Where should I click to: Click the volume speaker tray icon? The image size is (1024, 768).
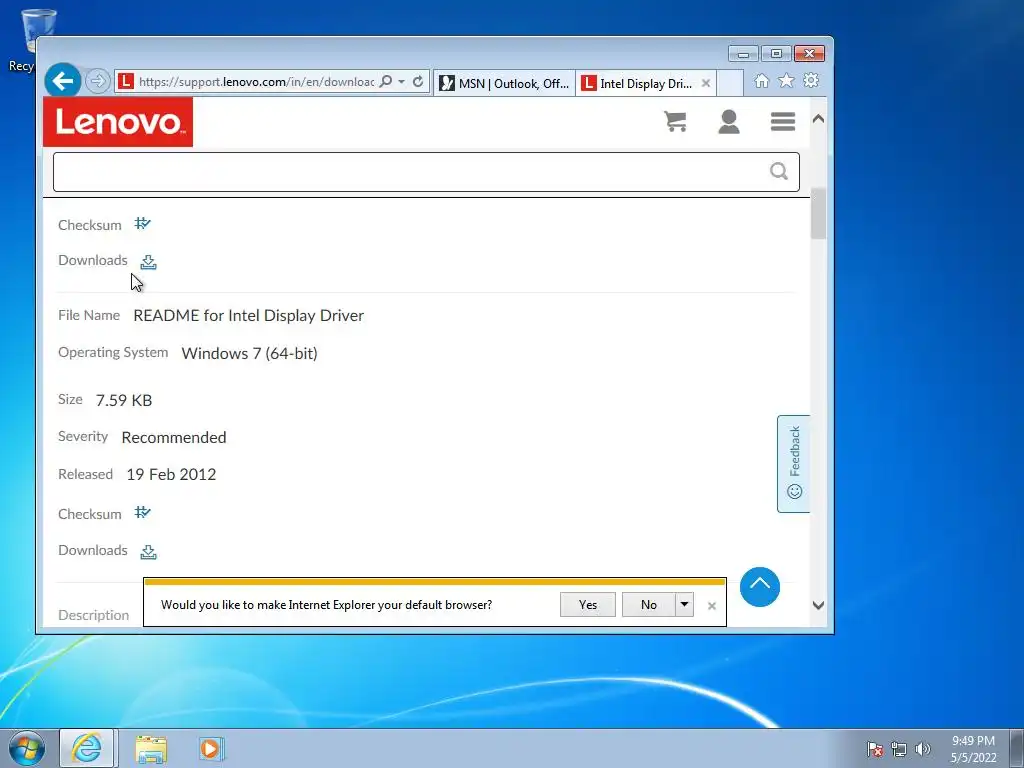click(x=923, y=749)
